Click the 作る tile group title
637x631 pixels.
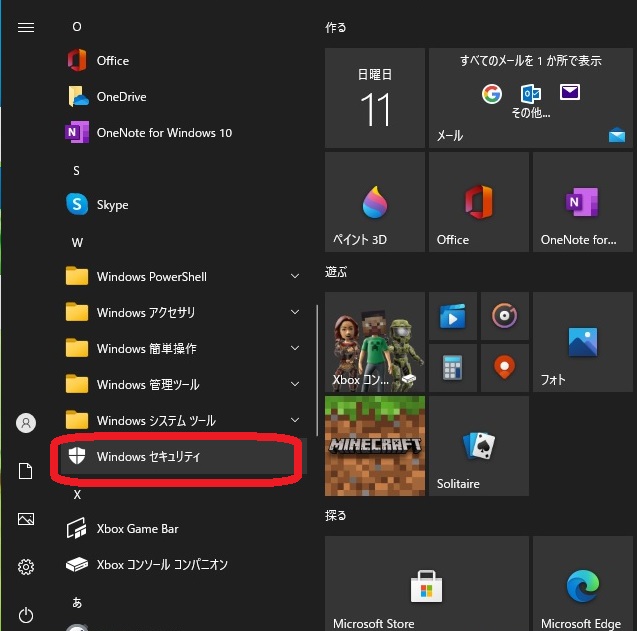click(336, 27)
